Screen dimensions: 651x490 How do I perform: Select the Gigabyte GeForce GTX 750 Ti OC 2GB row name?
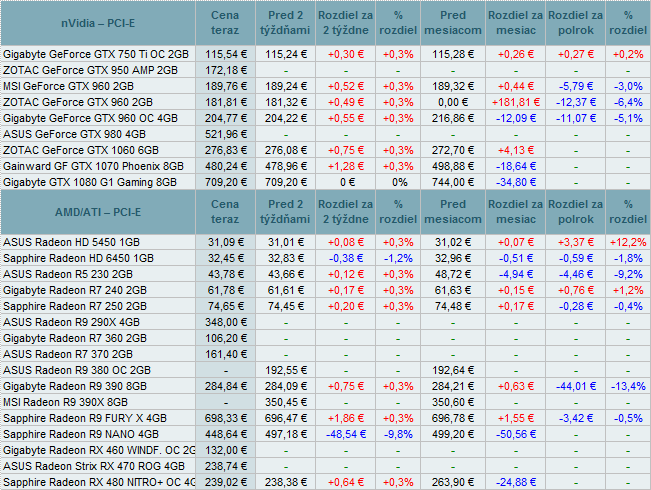[96, 54]
